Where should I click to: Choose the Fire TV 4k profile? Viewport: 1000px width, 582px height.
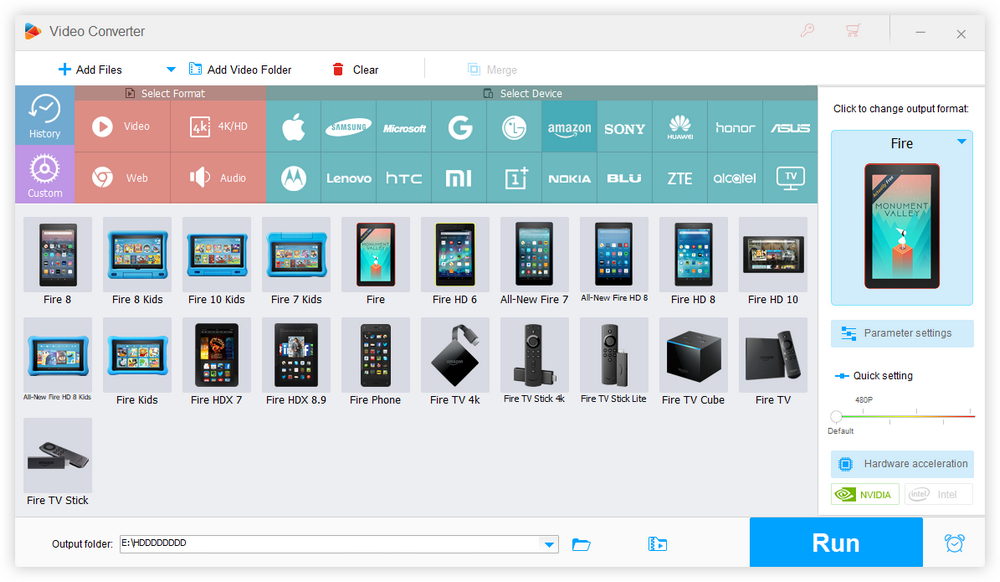pyautogui.click(x=455, y=362)
